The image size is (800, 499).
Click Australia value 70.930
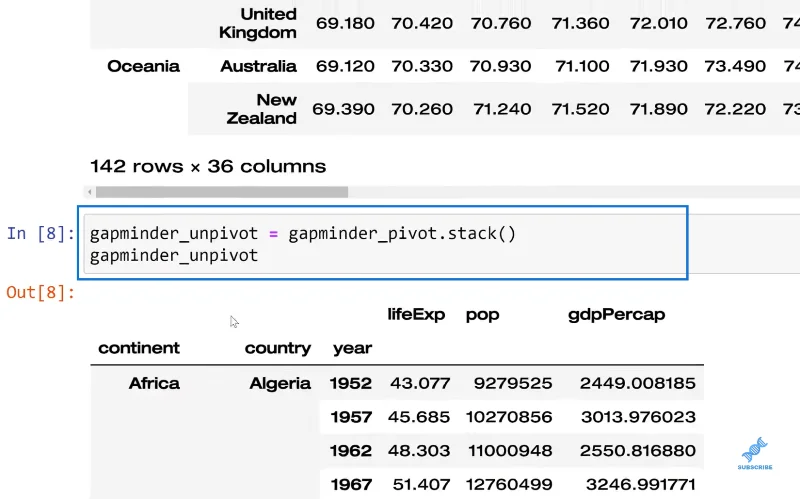(x=501, y=66)
